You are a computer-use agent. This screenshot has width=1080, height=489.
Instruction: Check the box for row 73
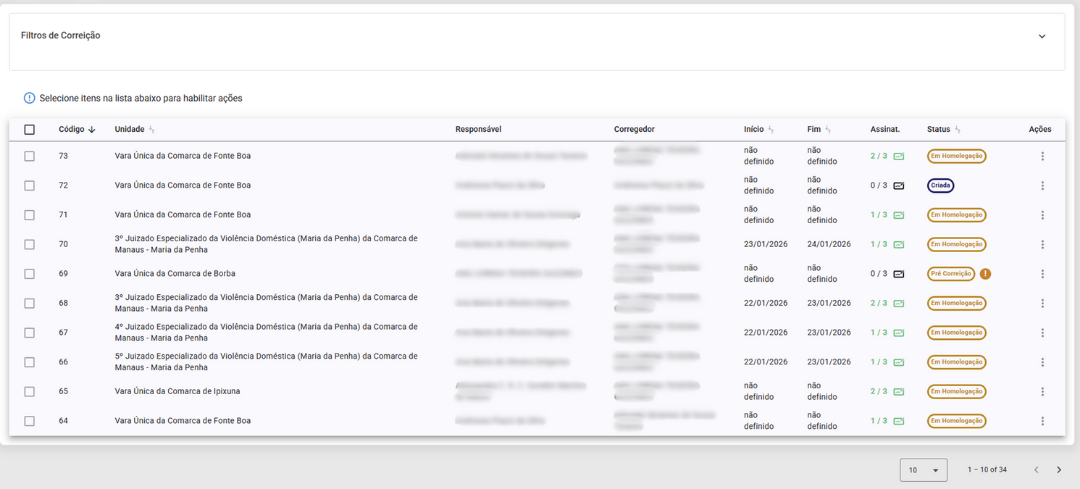pos(29,156)
